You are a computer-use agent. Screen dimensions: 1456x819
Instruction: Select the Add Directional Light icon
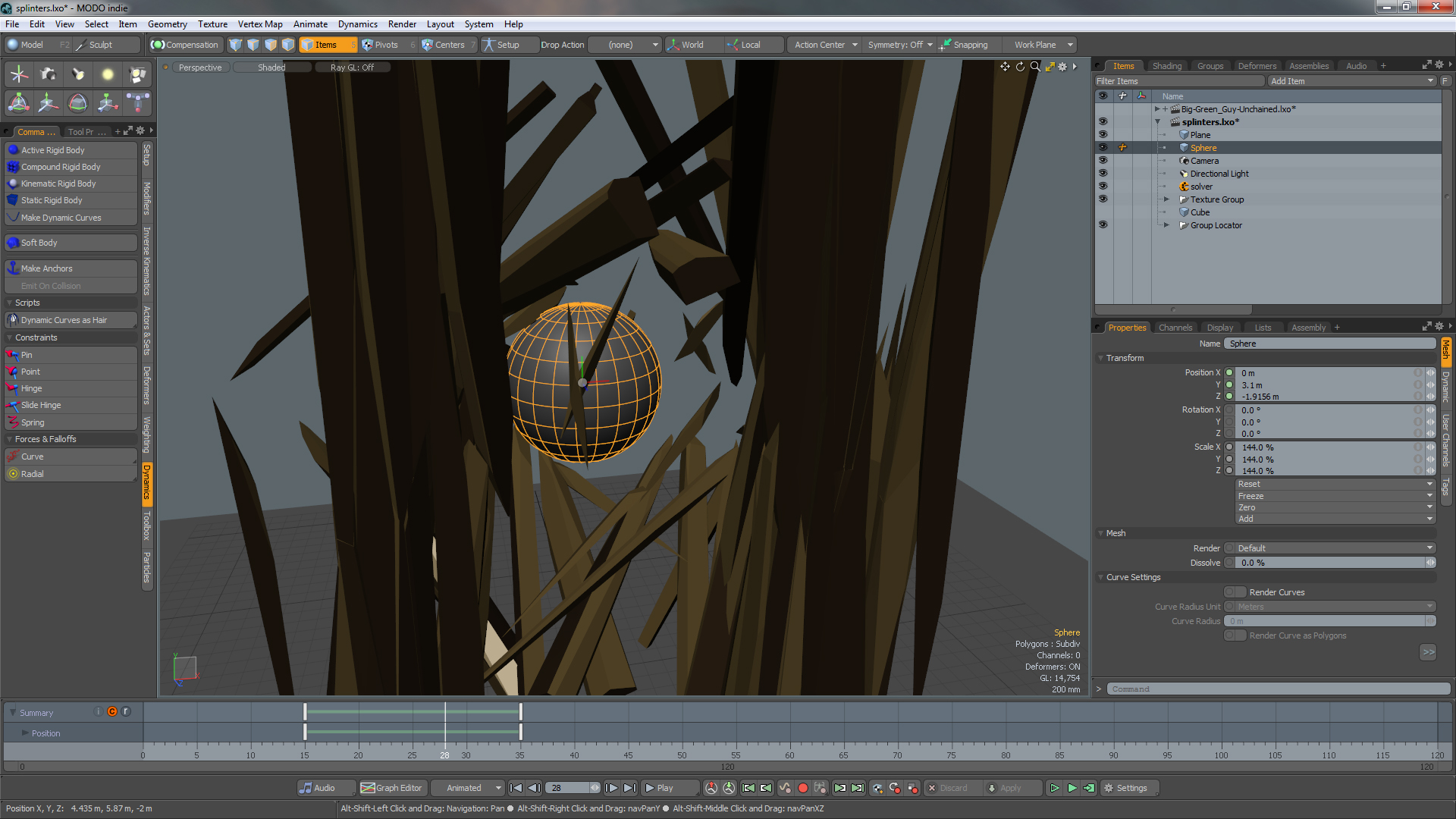pos(78,74)
